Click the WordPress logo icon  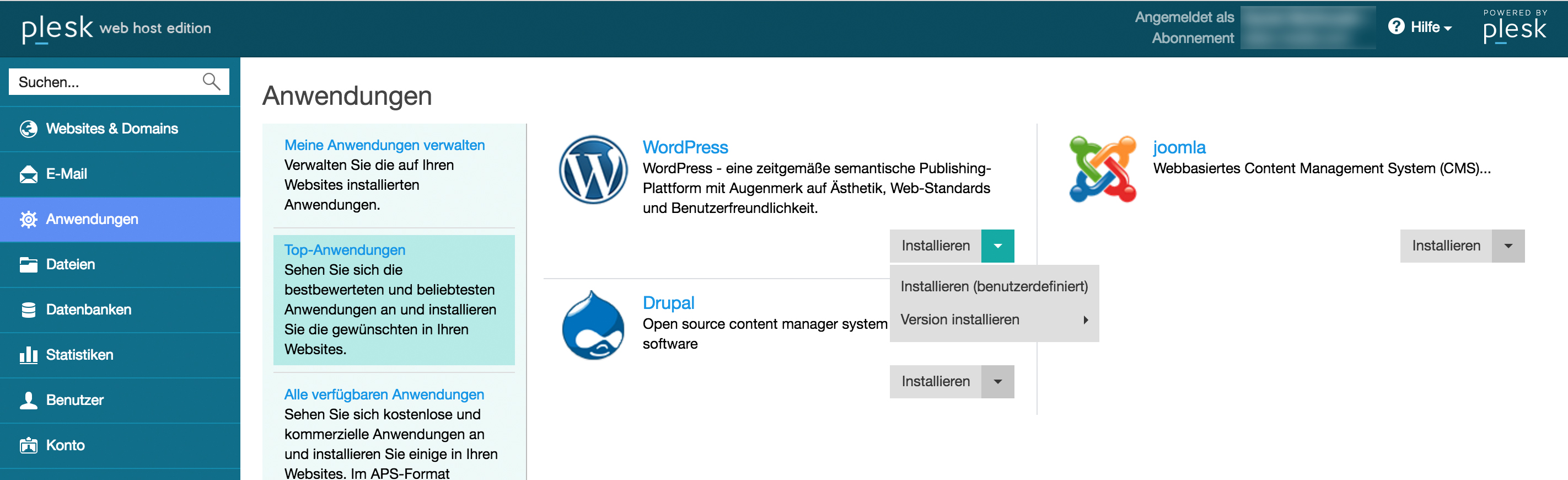(x=593, y=169)
